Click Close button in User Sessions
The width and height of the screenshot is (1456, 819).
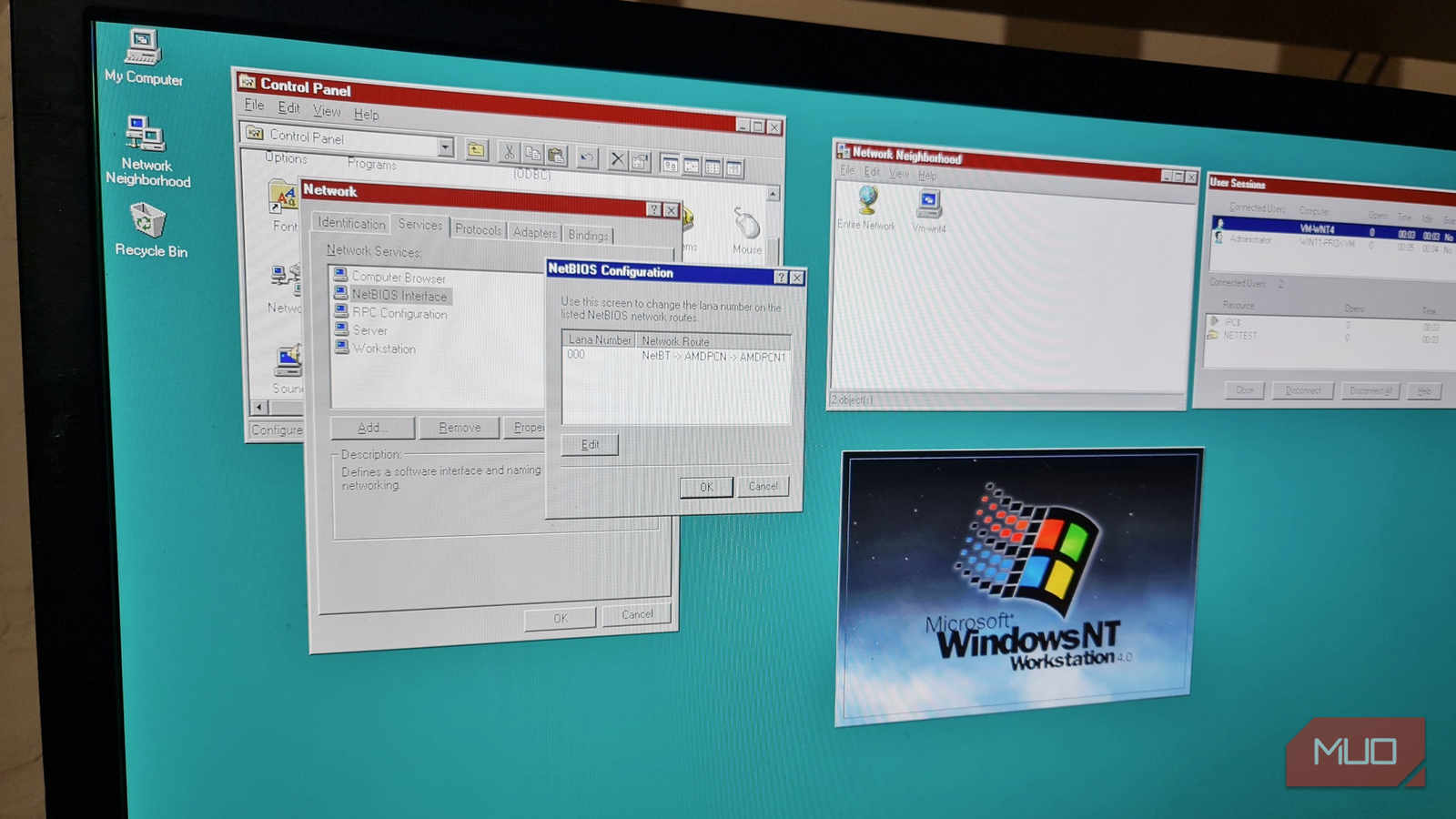coord(1245,389)
